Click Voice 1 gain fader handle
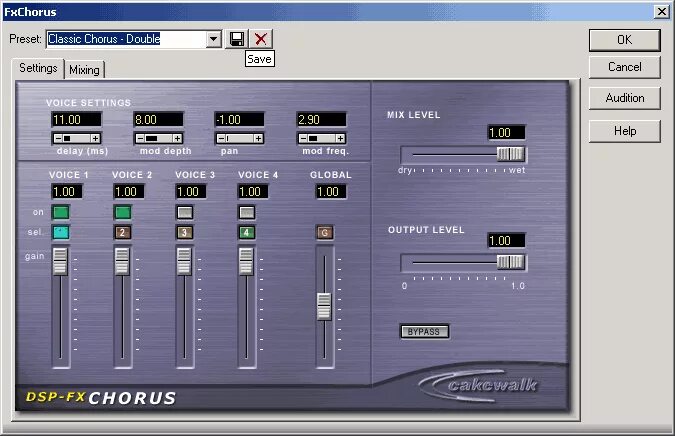Viewport: 675px width, 436px height. click(x=60, y=261)
